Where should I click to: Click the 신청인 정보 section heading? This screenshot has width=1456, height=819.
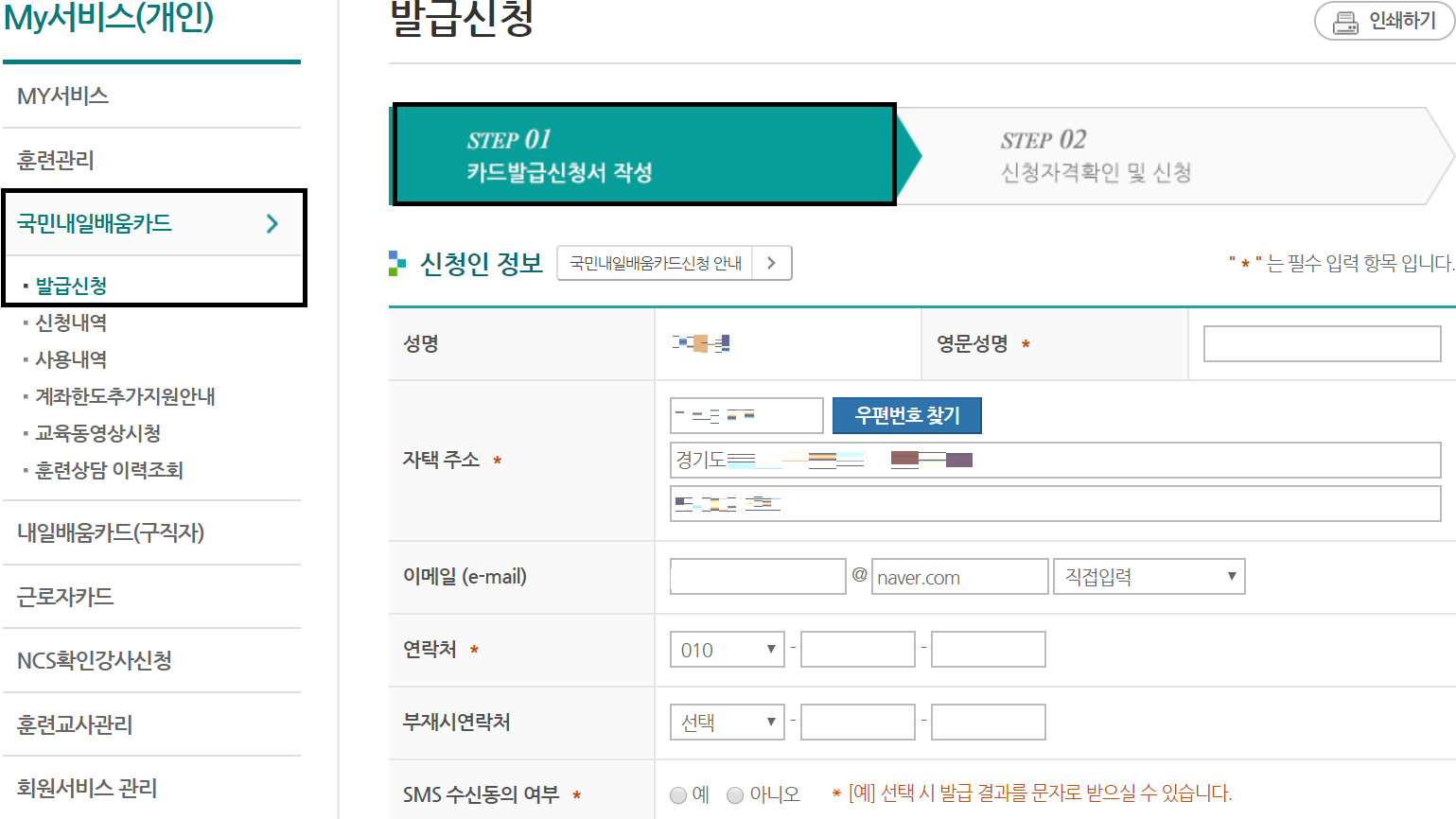(482, 263)
